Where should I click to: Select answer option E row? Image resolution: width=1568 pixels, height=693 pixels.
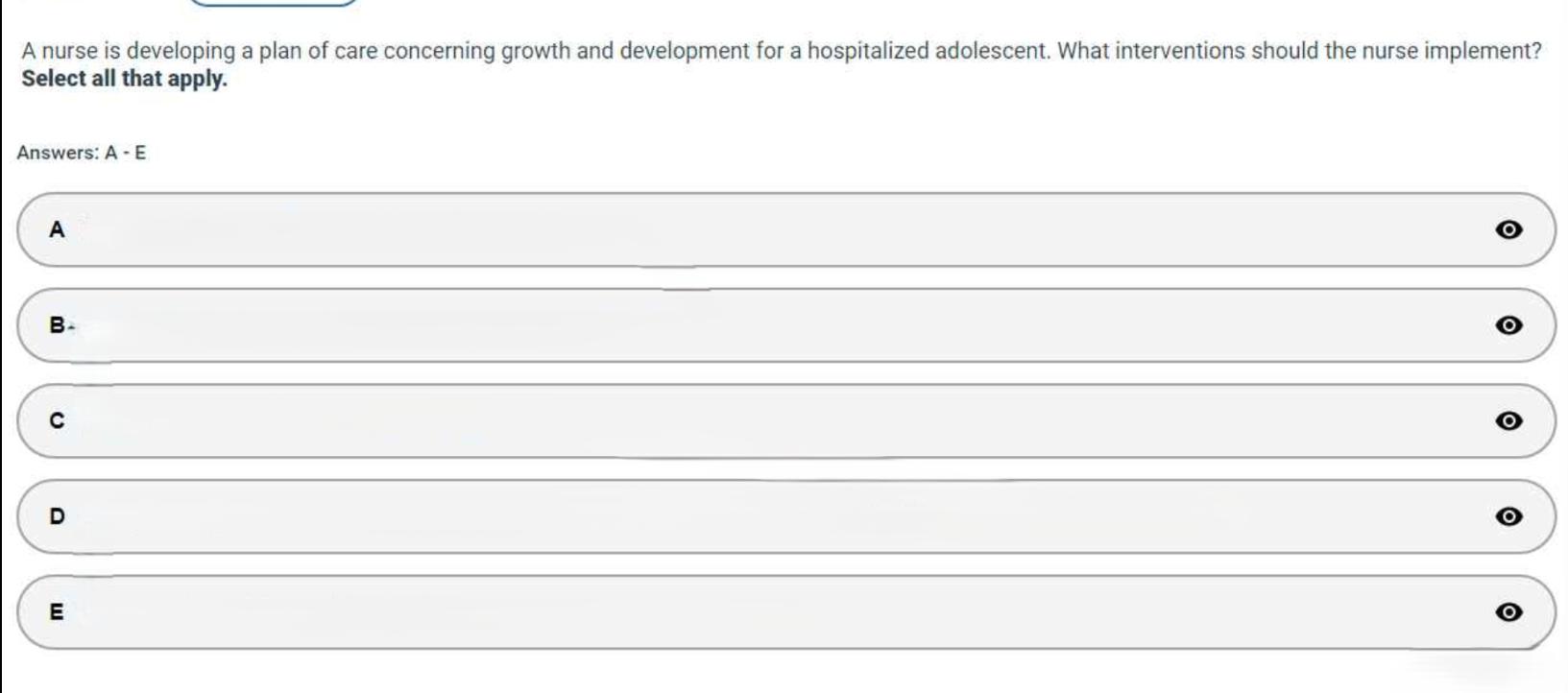coord(768,611)
